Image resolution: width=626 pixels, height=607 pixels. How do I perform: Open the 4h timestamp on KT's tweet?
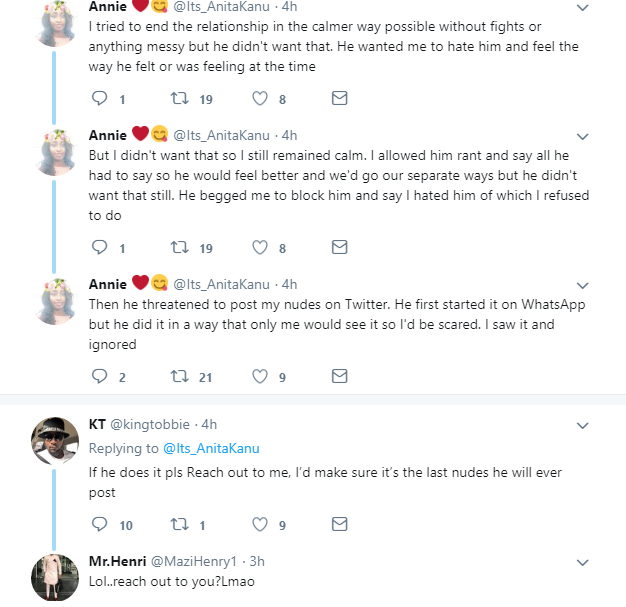208,425
